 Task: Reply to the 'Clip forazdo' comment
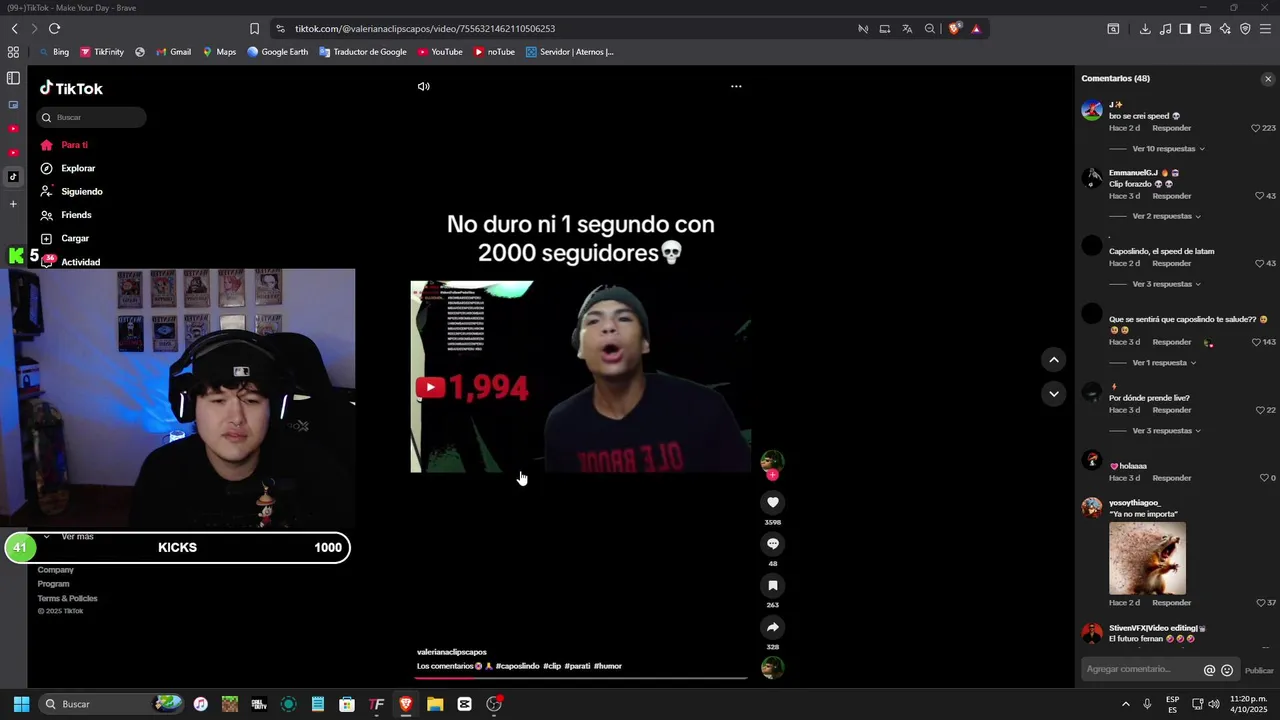[x=1171, y=196]
